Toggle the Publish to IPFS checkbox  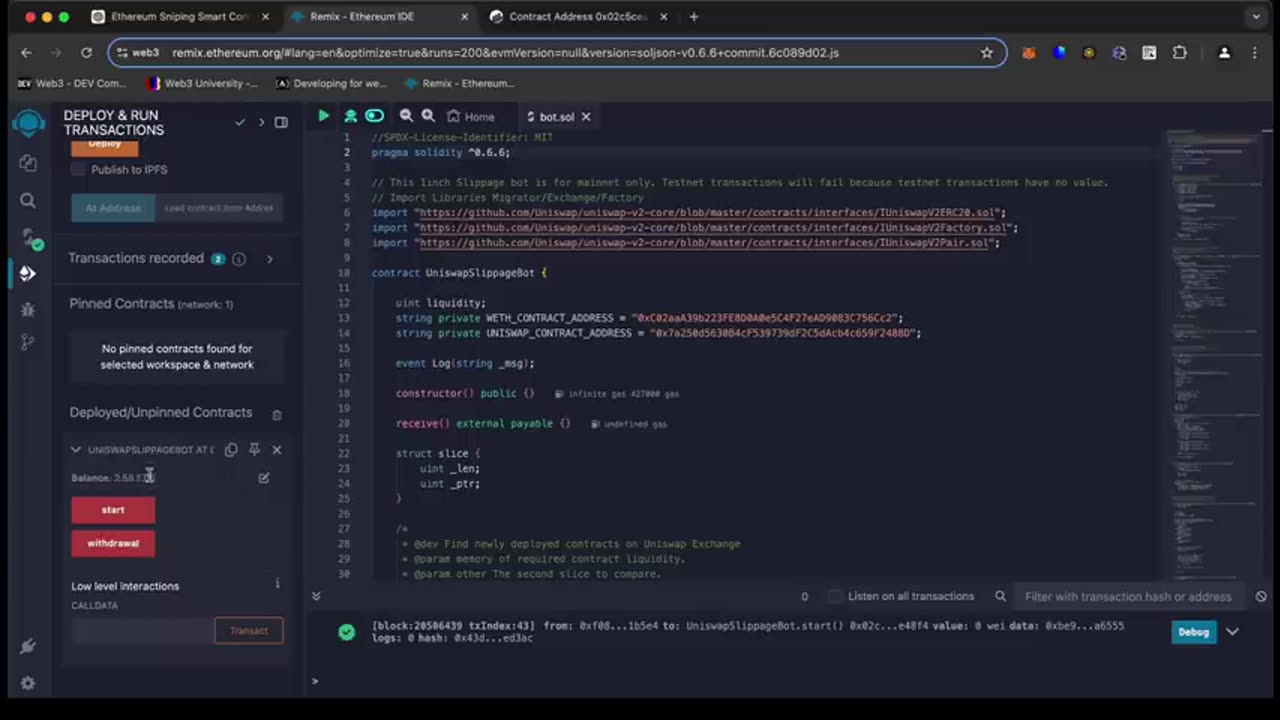coord(79,169)
